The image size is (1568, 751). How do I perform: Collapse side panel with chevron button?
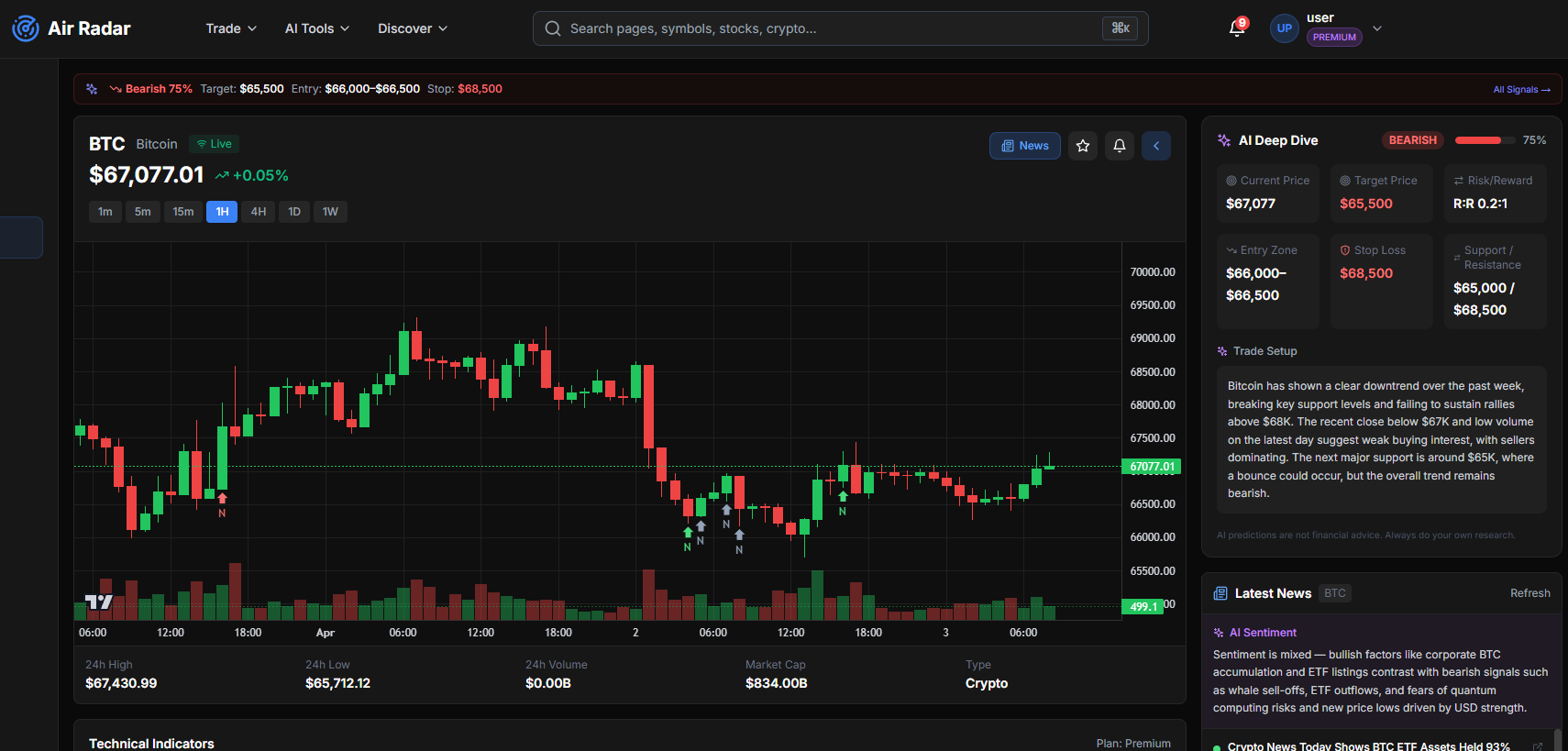(x=1156, y=146)
